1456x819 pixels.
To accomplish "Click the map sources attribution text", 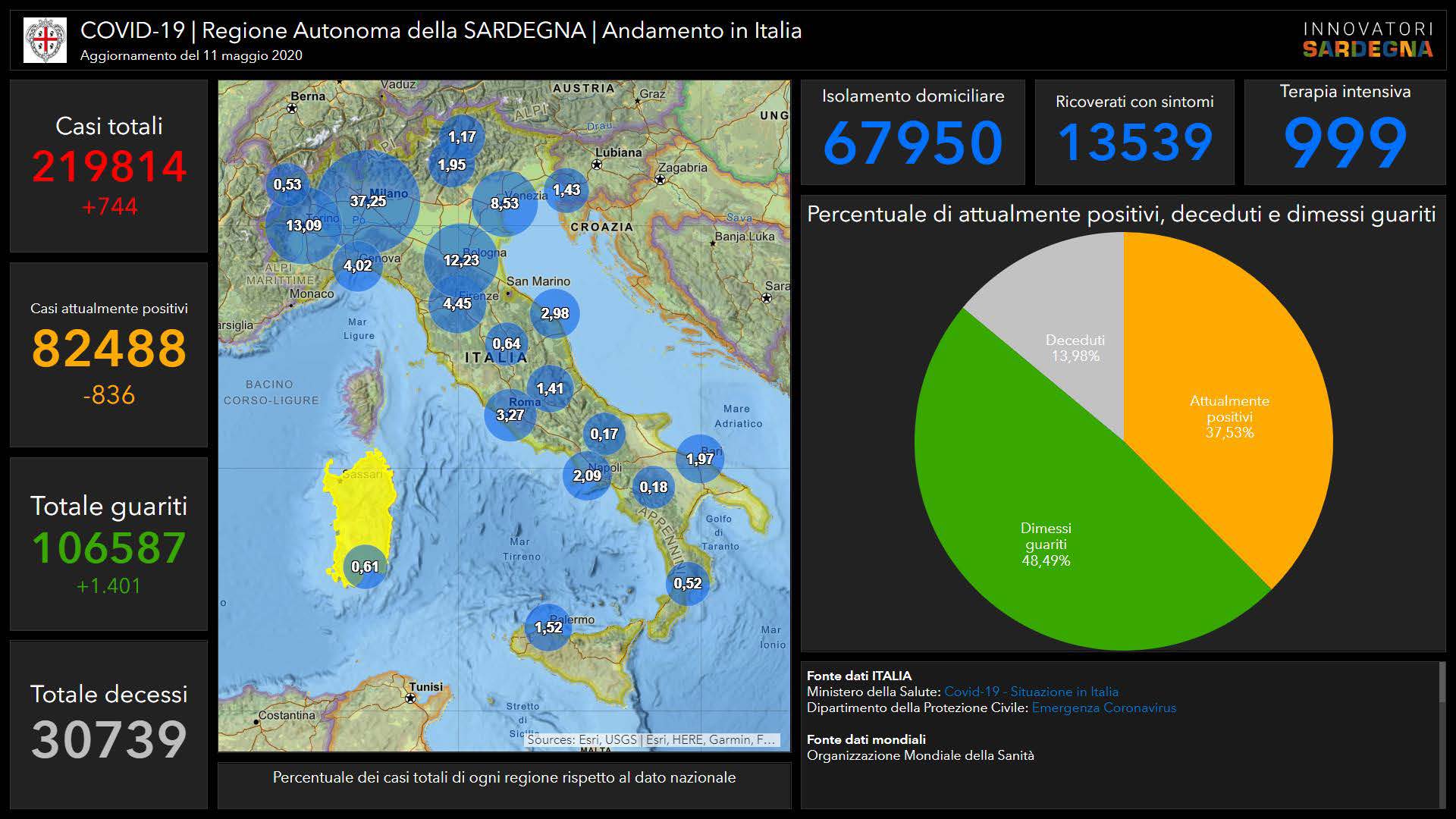I will pyautogui.click(x=651, y=739).
